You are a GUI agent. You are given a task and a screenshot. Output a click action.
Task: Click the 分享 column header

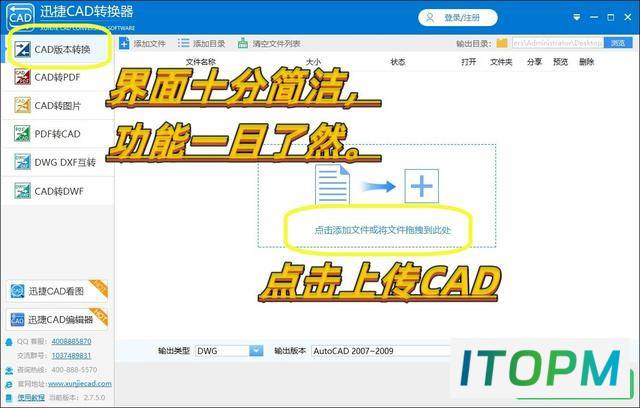(x=534, y=62)
